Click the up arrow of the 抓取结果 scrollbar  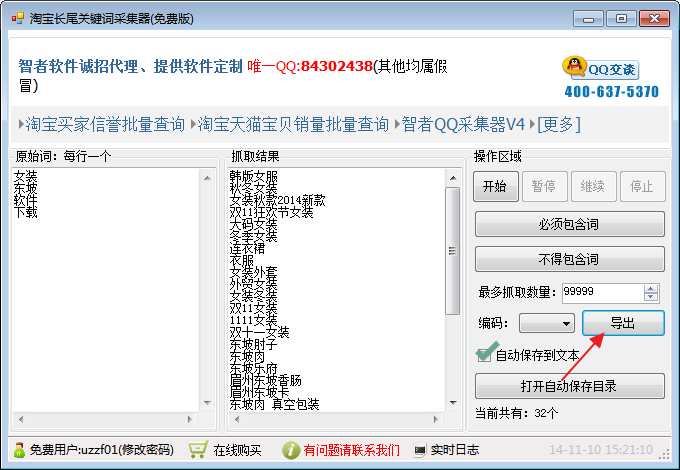[453, 178]
